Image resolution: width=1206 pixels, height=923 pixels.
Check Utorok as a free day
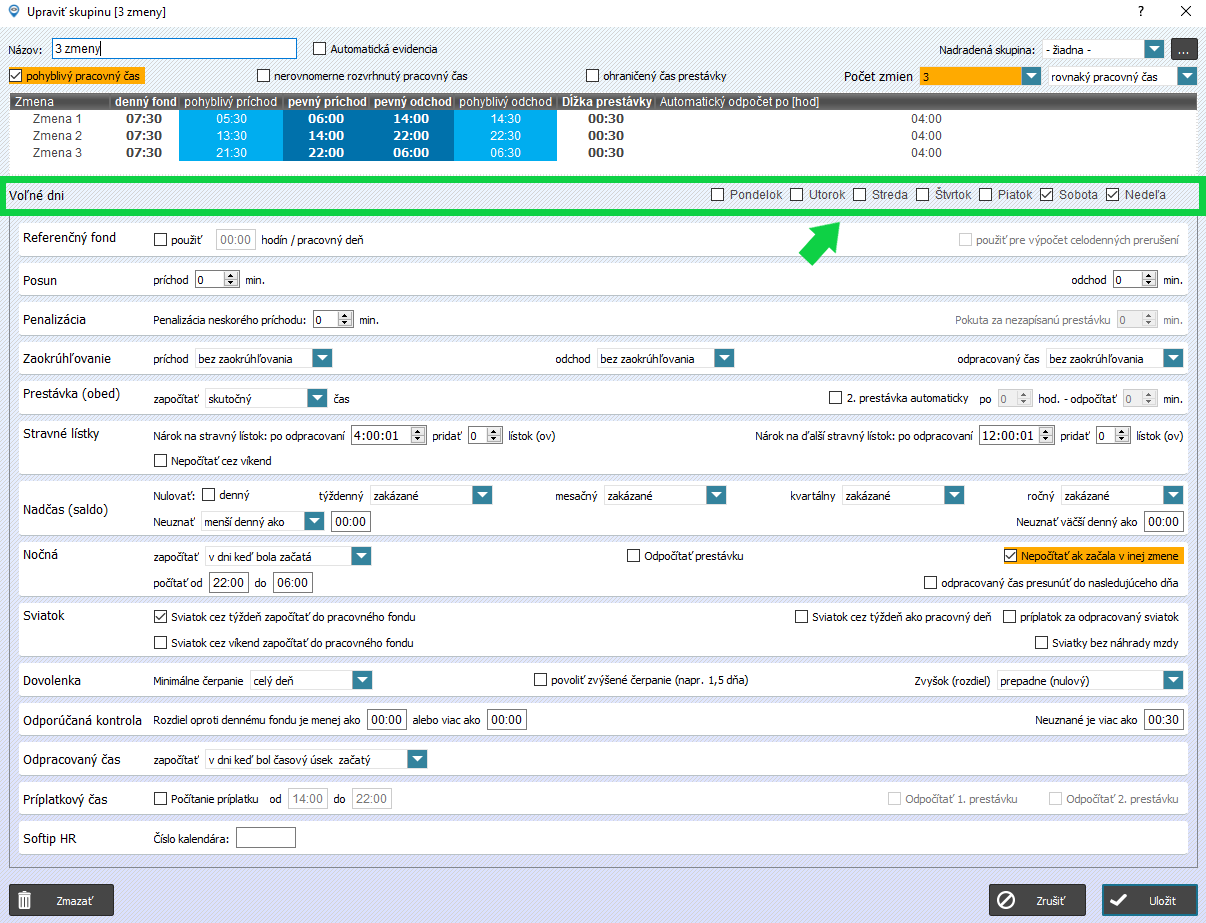(x=797, y=195)
